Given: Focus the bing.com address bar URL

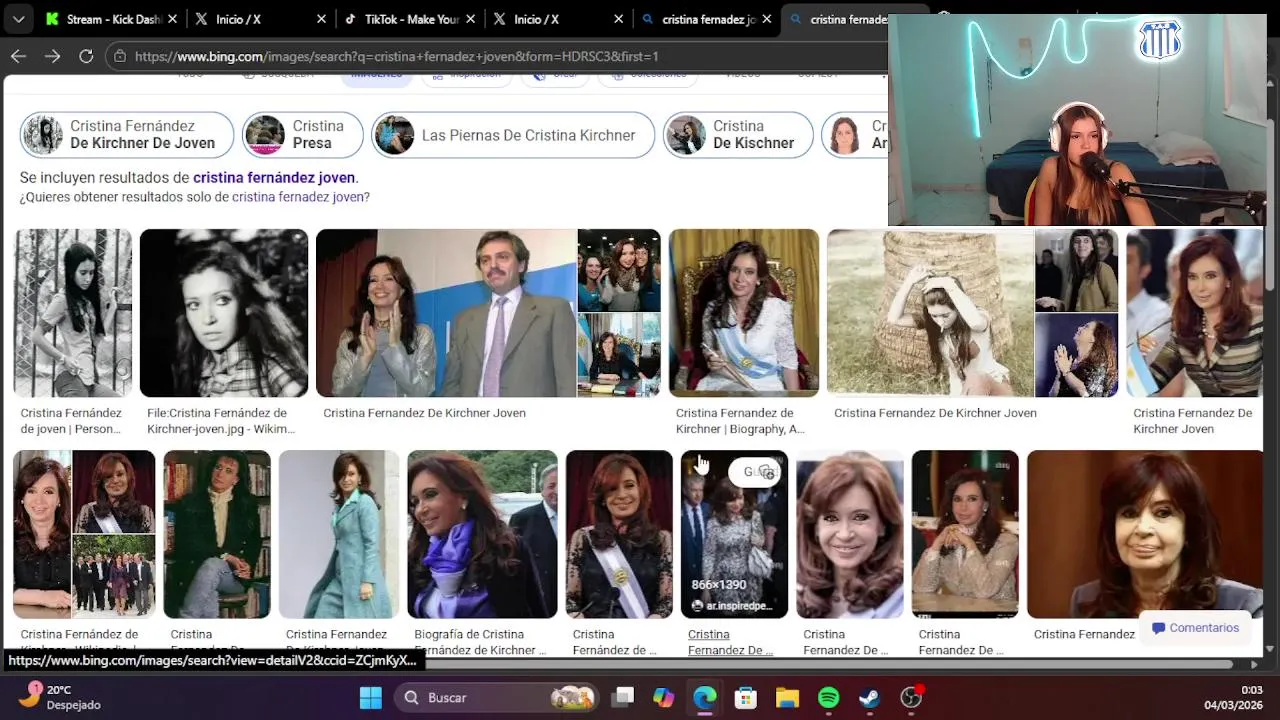Looking at the screenshot, I should [397, 57].
